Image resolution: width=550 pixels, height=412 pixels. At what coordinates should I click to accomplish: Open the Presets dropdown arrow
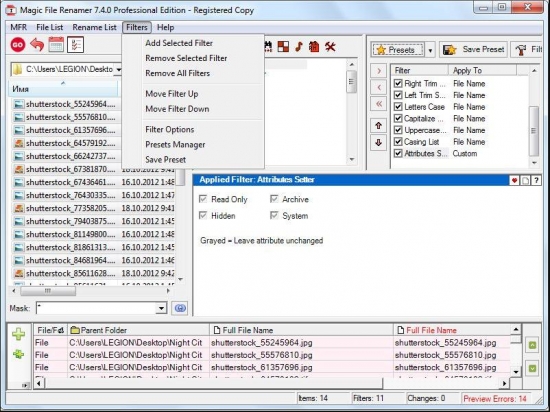point(430,50)
